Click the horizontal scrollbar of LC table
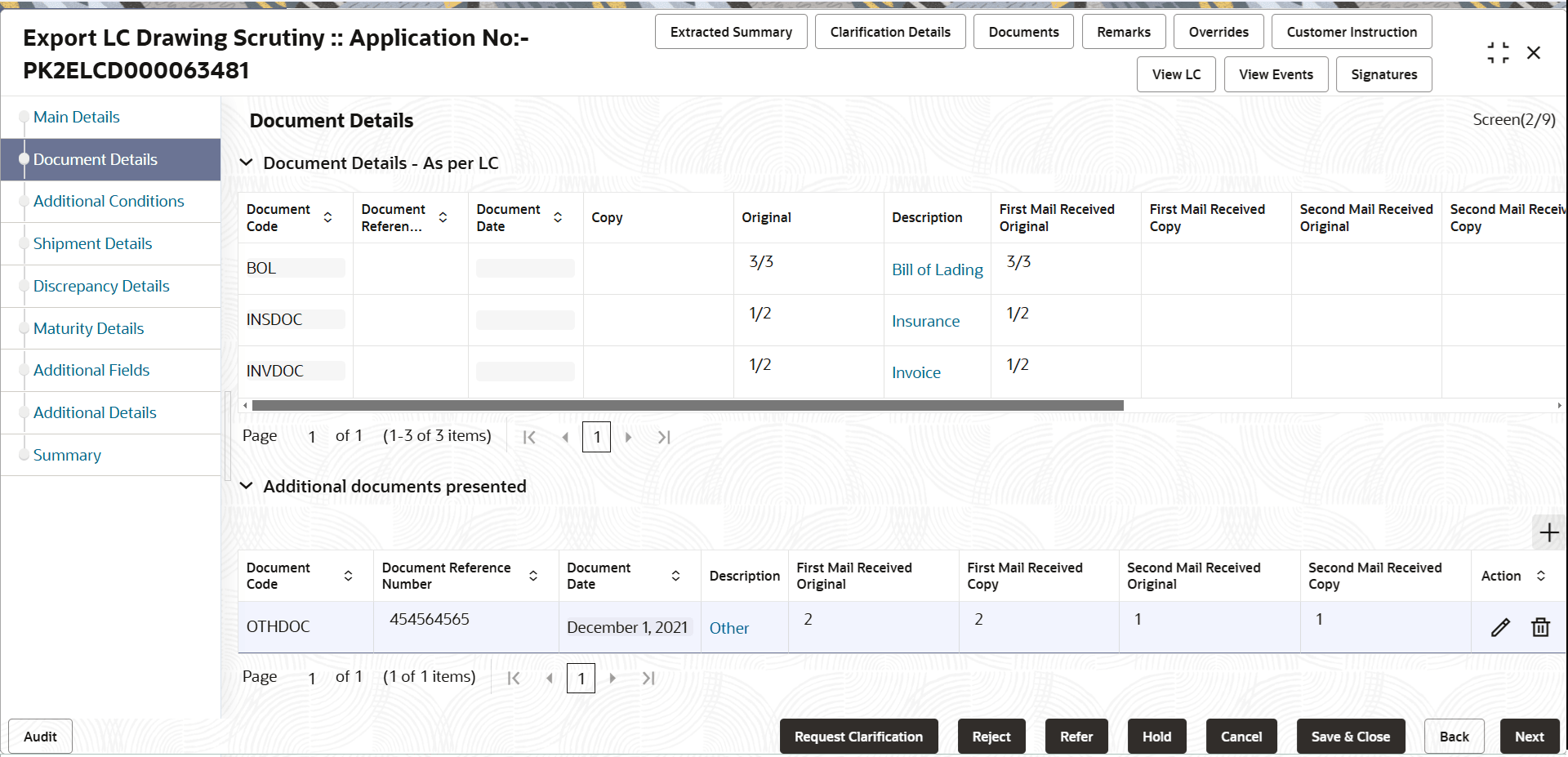Image resolution: width=1568 pixels, height=757 pixels. coord(688,405)
